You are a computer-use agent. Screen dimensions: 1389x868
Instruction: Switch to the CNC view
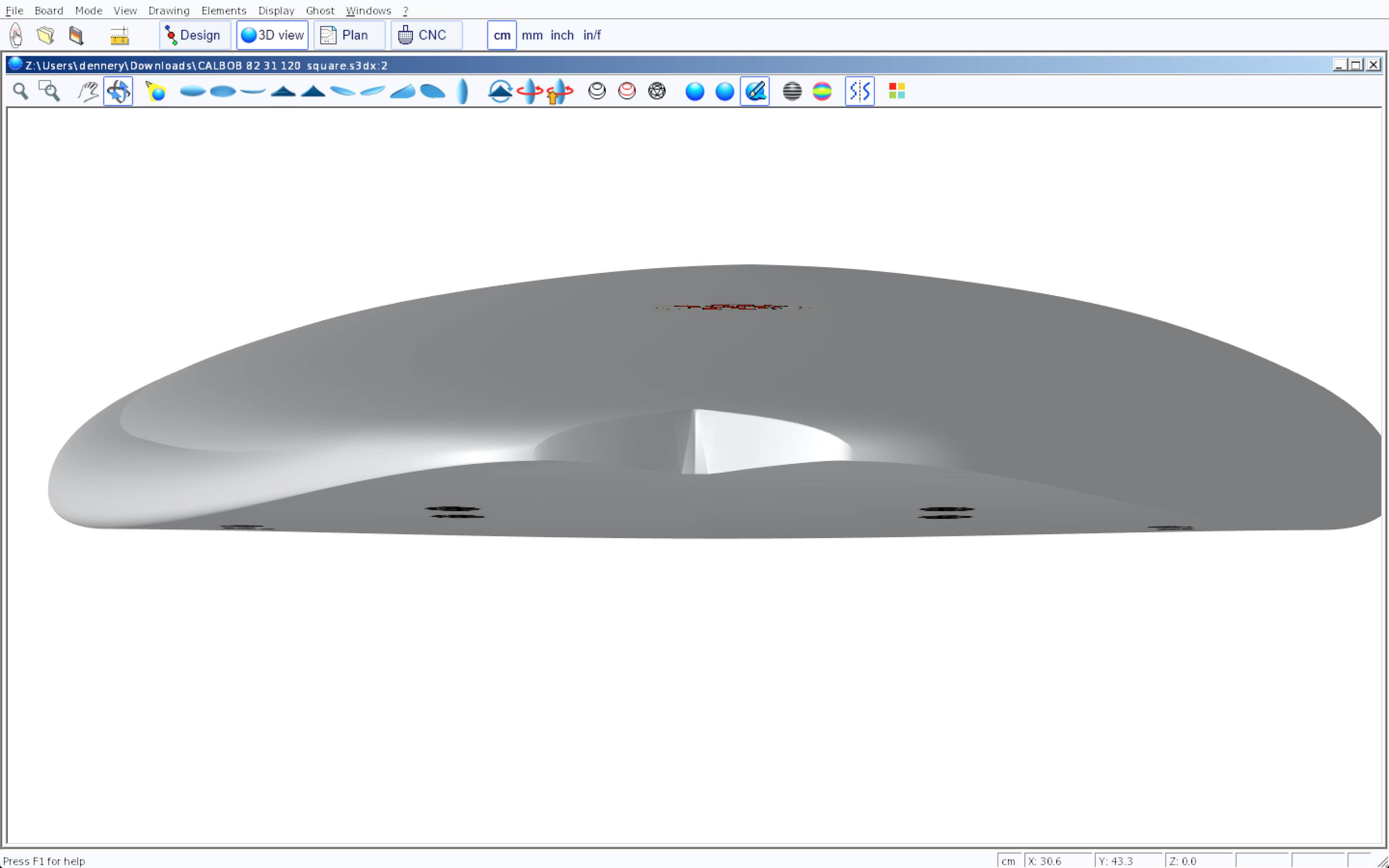point(426,36)
